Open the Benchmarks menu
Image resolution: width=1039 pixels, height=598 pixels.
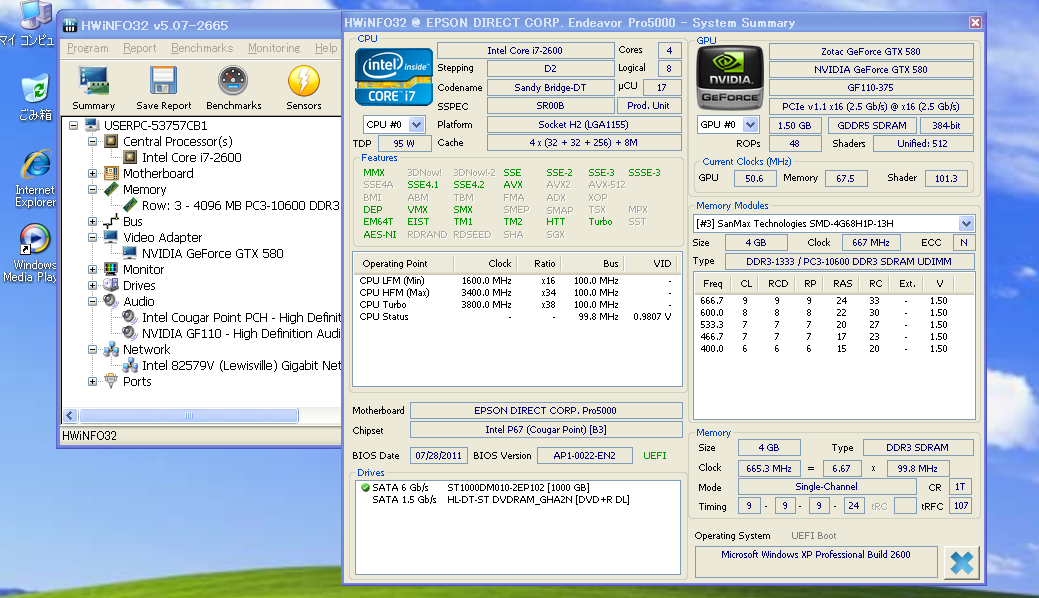pos(202,48)
